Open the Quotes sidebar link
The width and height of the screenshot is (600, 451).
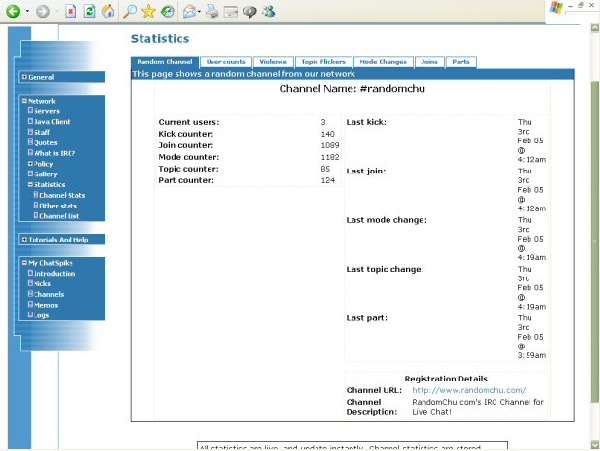point(46,142)
